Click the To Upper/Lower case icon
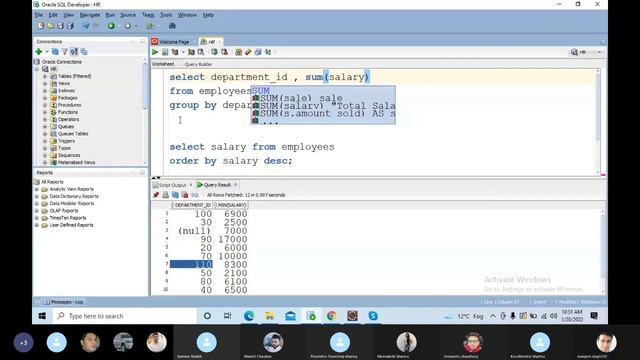Image resolution: width=640 pixels, height=360 pixels. click(x=268, y=52)
